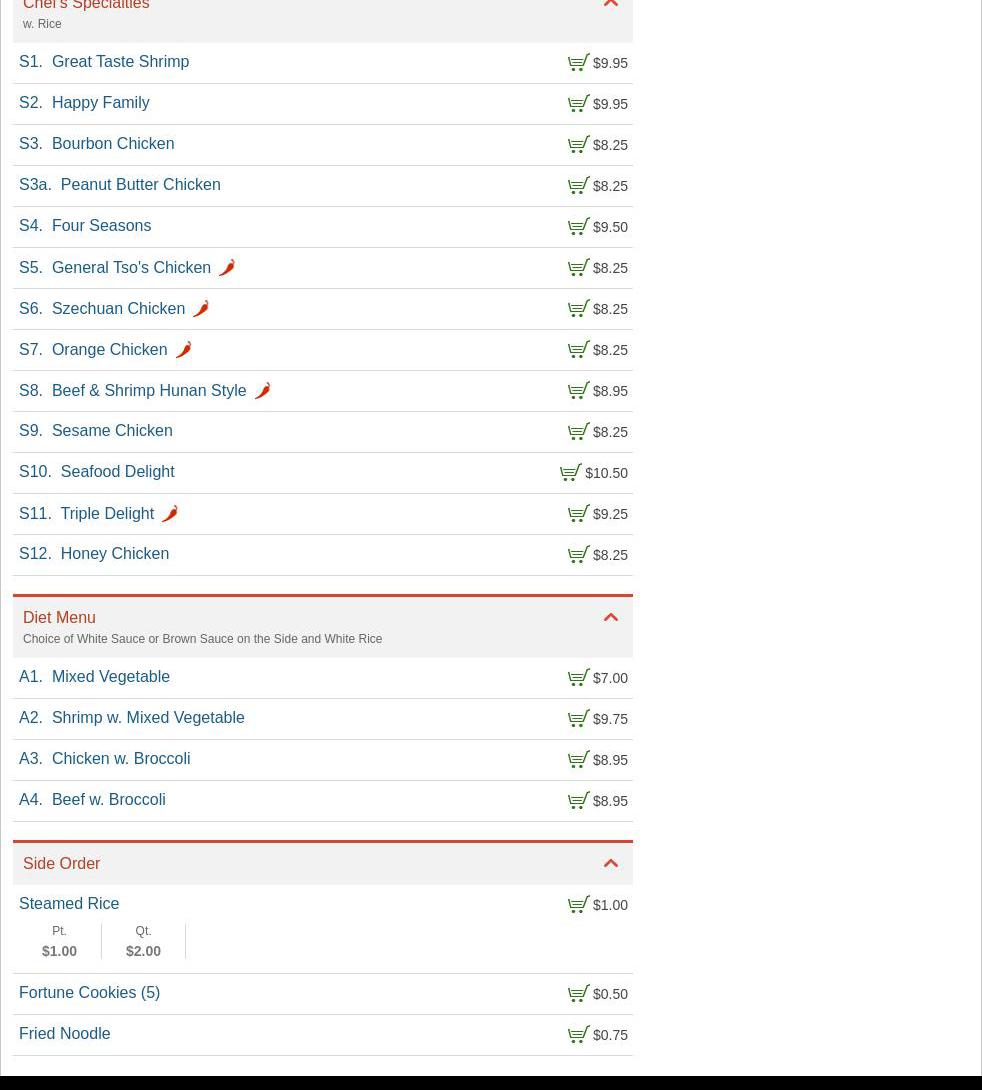Click the cart icon for Great Taste Shrimp
The height and width of the screenshot is (1090, 982).
click(x=578, y=63)
